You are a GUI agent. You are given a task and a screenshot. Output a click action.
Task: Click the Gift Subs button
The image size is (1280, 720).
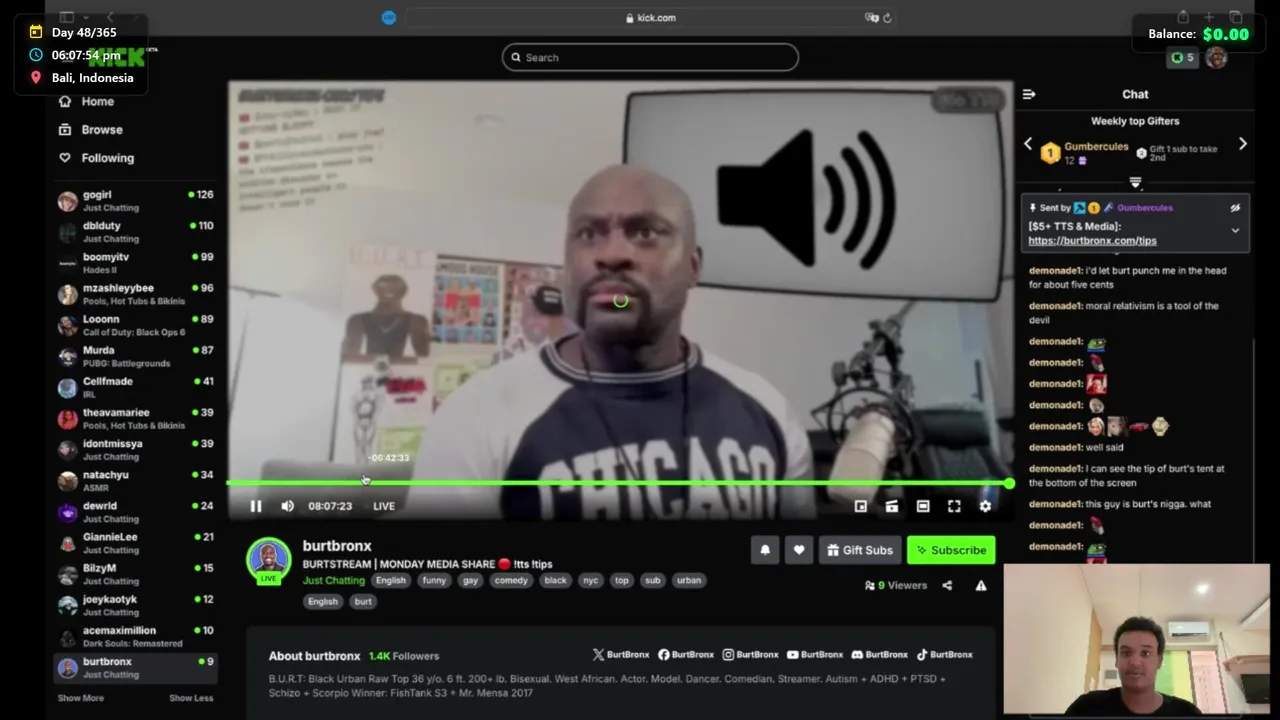click(860, 550)
